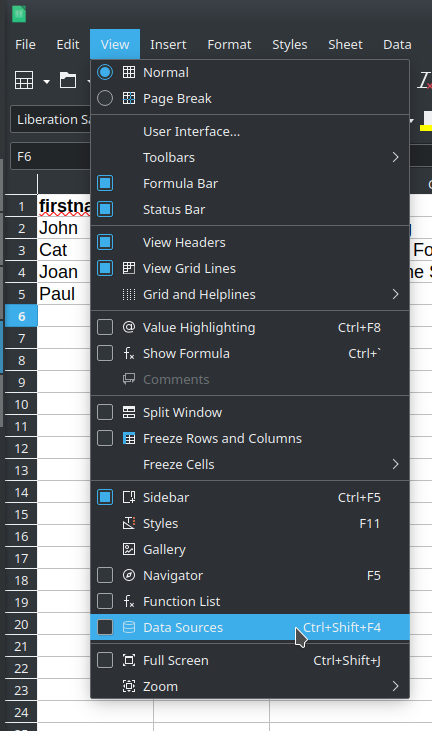
Task: Click the Navigator compass icon
Action: coord(129,575)
